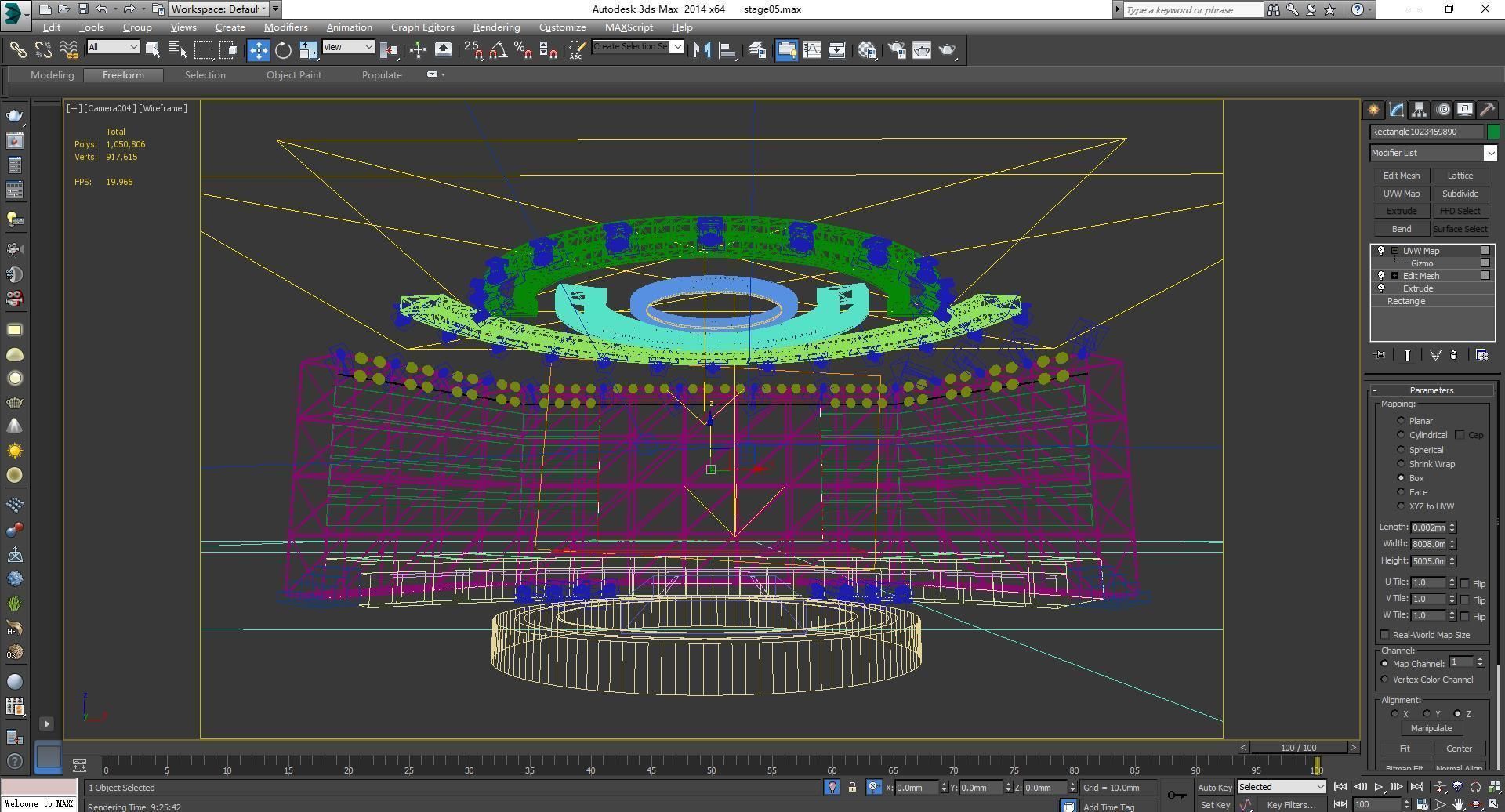Enable the Real-World Map Size checkbox
1505x812 pixels.
(1384, 635)
